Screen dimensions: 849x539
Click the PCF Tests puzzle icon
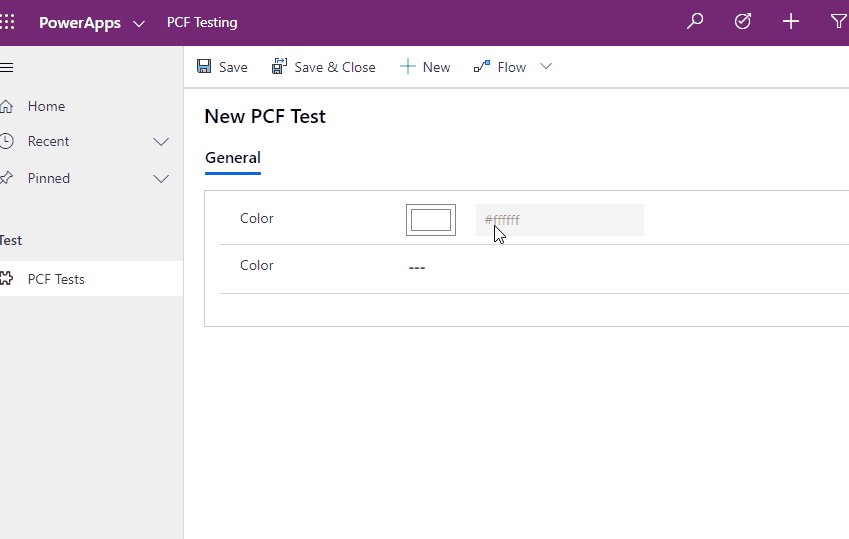pos(6,279)
